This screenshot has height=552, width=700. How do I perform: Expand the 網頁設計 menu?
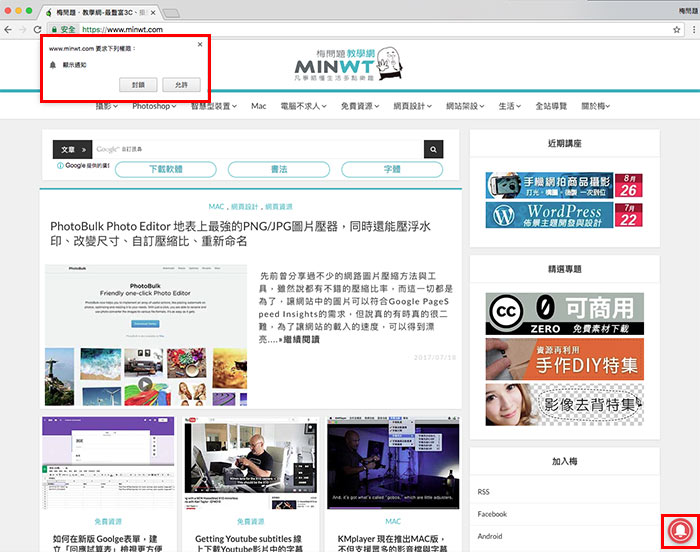coord(412,106)
